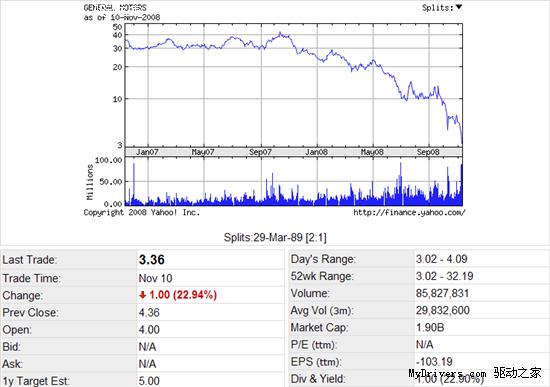This screenshot has height=387, width=550.
Task: Click the Volume value 85,827,831
Action: (x=442, y=293)
